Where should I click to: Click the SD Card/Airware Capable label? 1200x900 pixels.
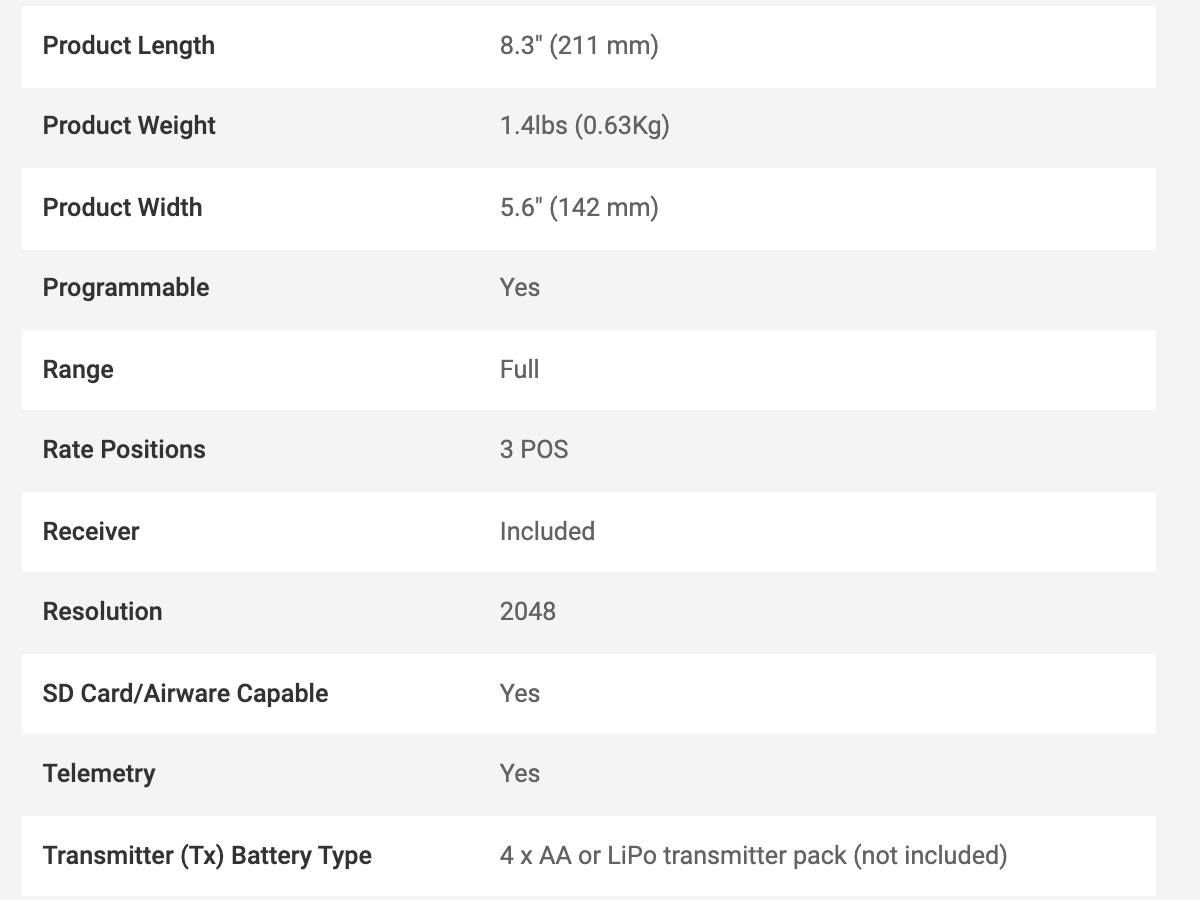[x=185, y=694]
